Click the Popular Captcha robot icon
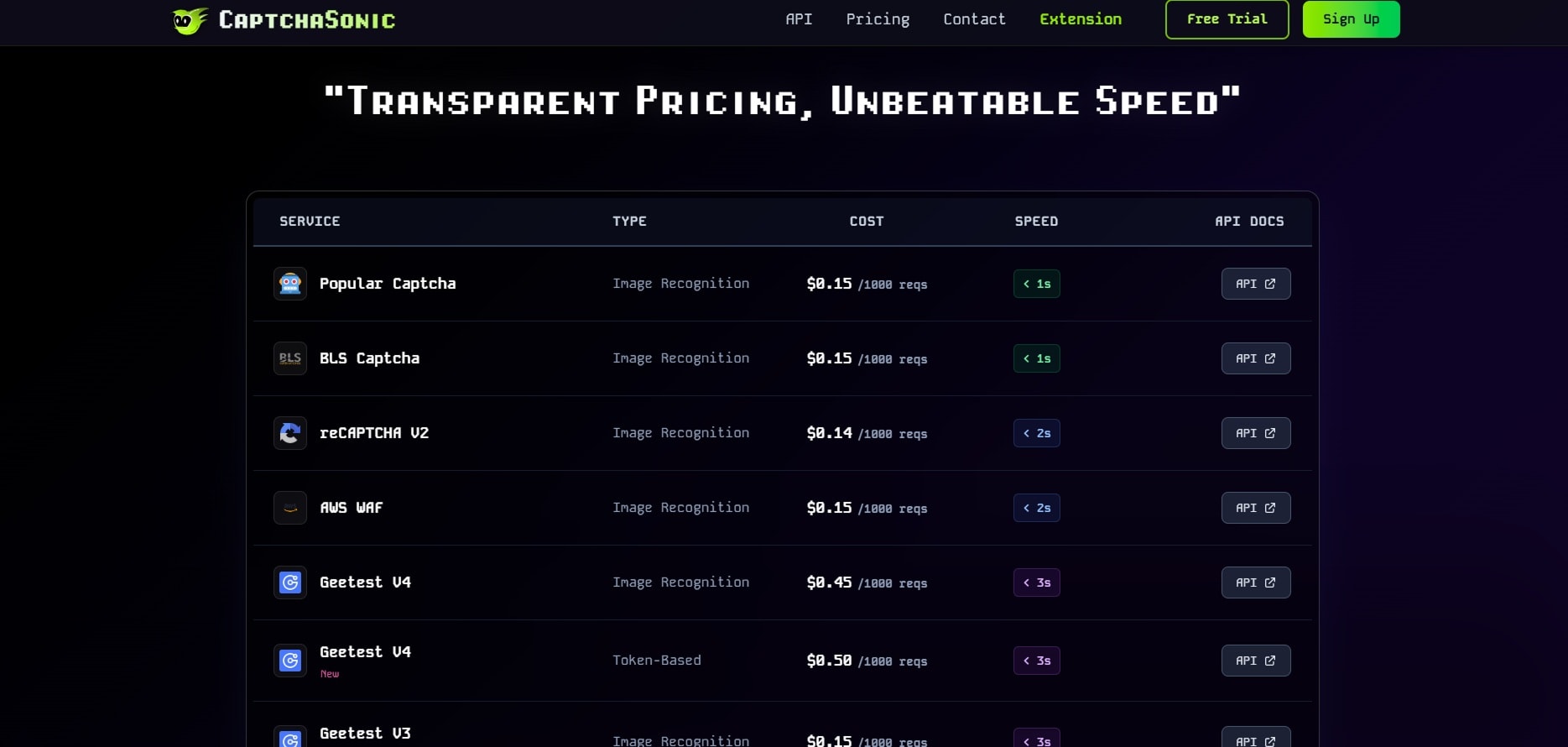The height and width of the screenshot is (747, 1568). 290,284
